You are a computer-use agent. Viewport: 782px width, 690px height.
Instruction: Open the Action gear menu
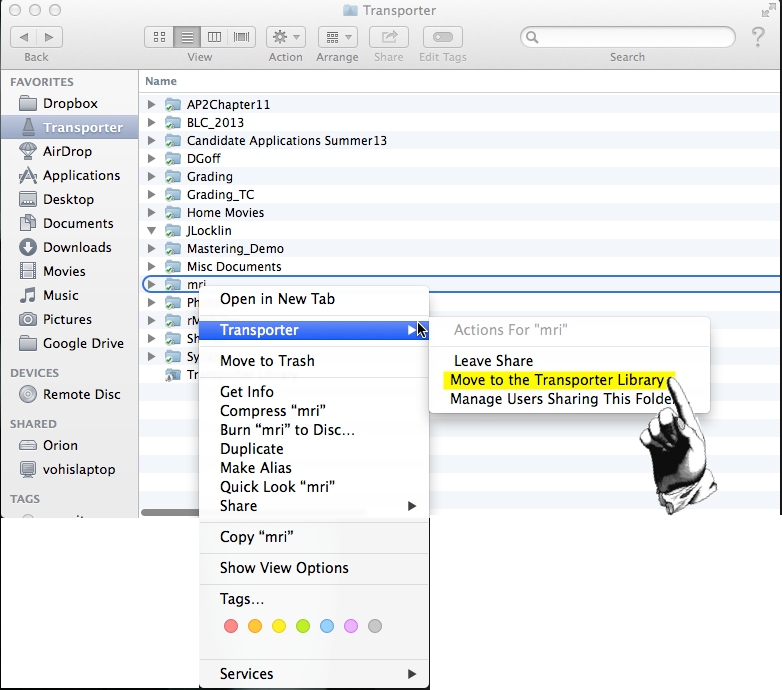(286, 37)
